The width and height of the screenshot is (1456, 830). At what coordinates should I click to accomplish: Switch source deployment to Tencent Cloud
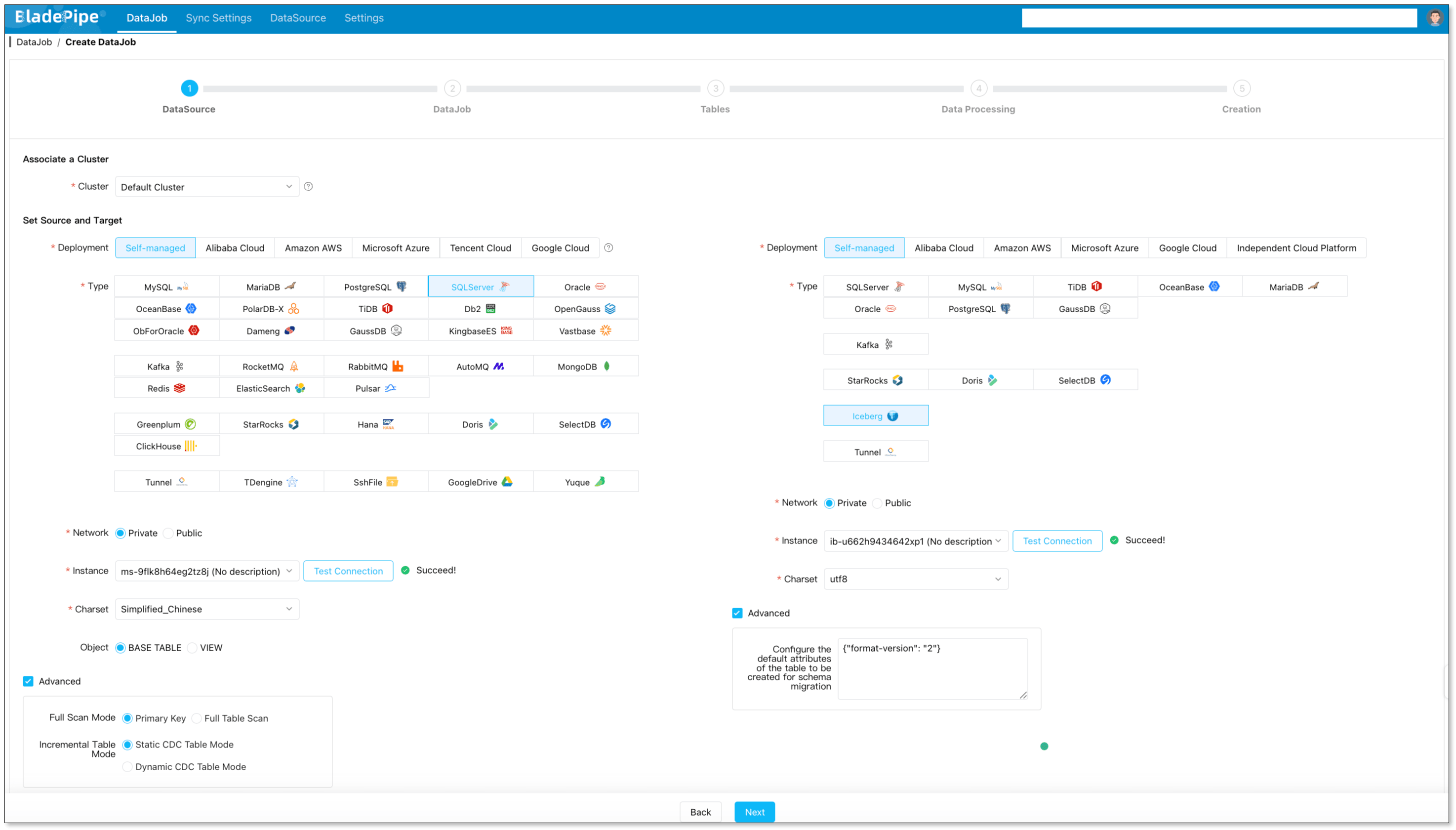click(481, 248)
